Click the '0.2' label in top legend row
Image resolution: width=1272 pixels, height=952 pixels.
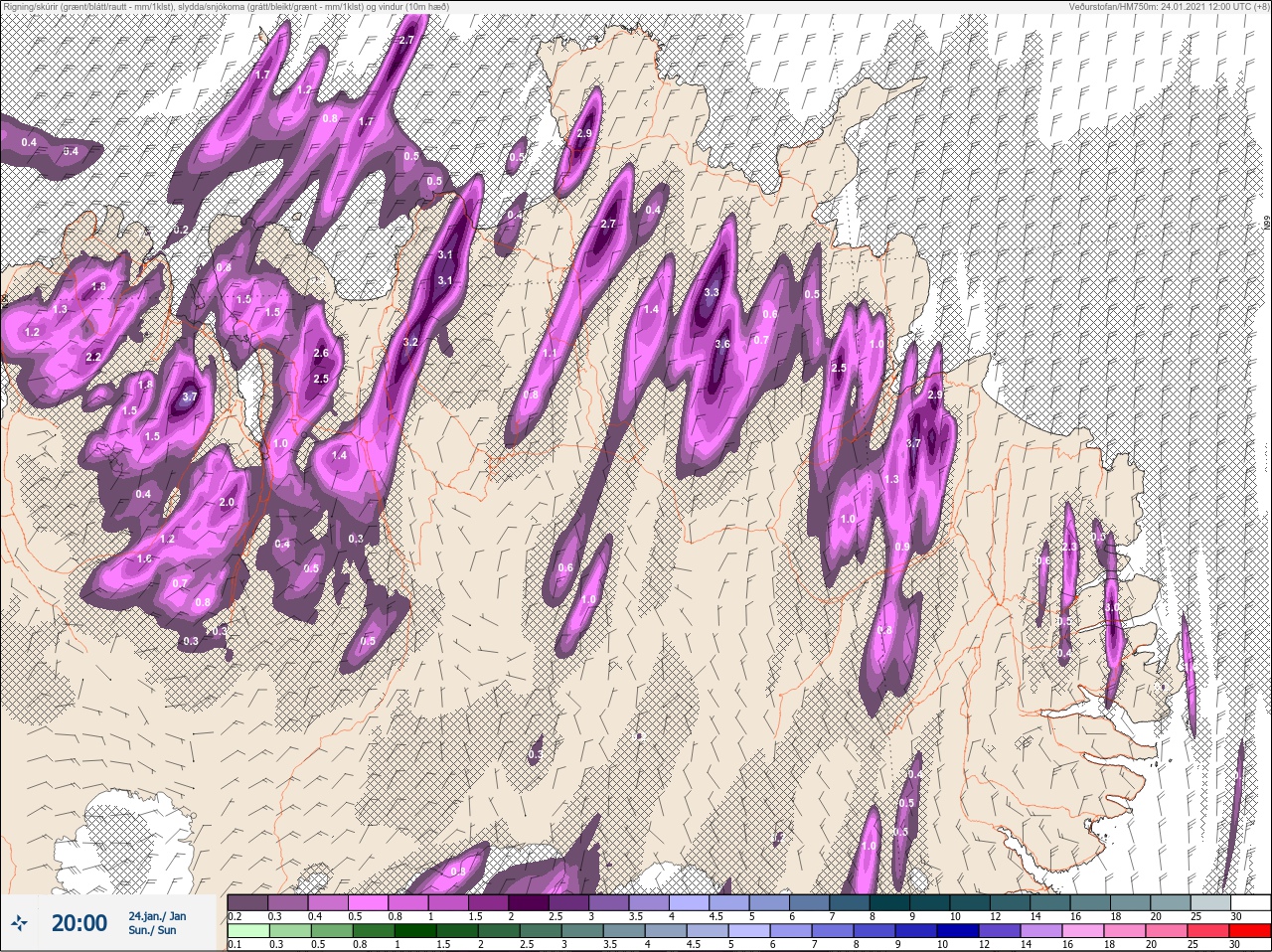(x=235, y=916)
